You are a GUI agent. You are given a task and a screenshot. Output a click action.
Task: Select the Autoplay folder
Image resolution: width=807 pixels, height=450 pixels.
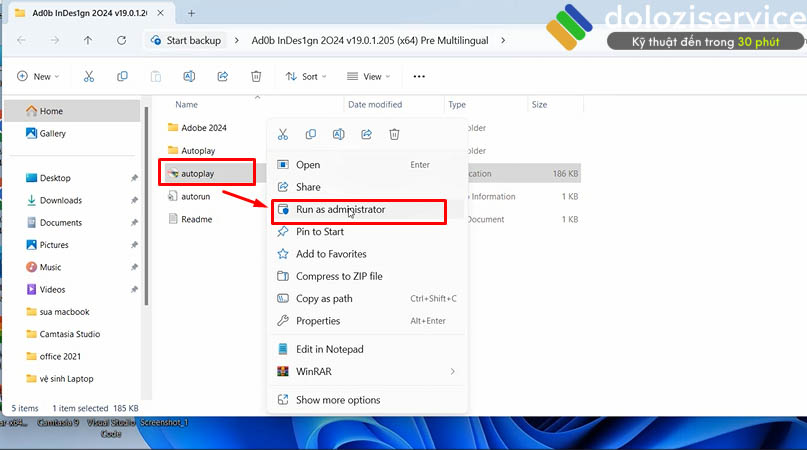191,150
